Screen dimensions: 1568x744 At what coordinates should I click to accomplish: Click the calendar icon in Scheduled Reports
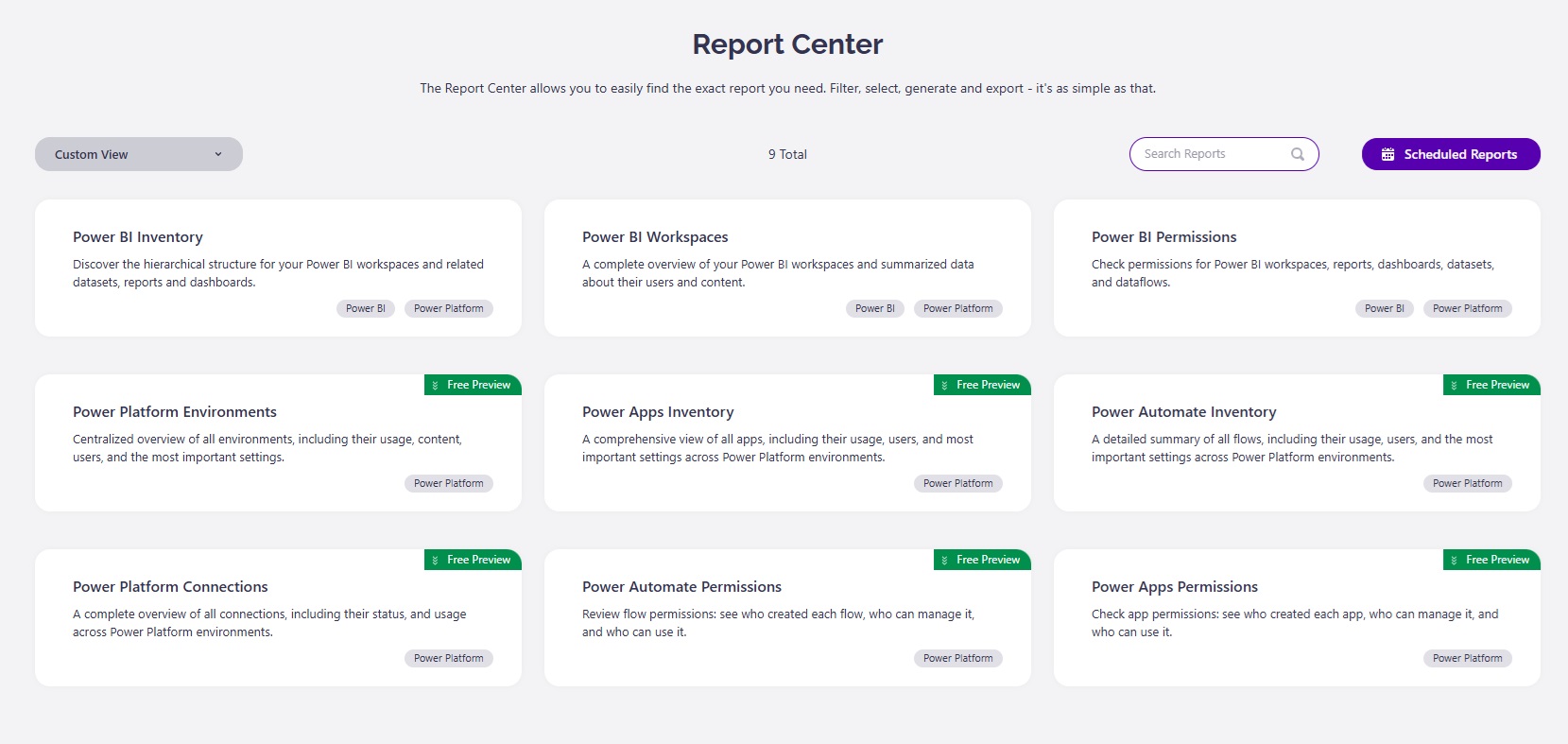point(1387,154)
